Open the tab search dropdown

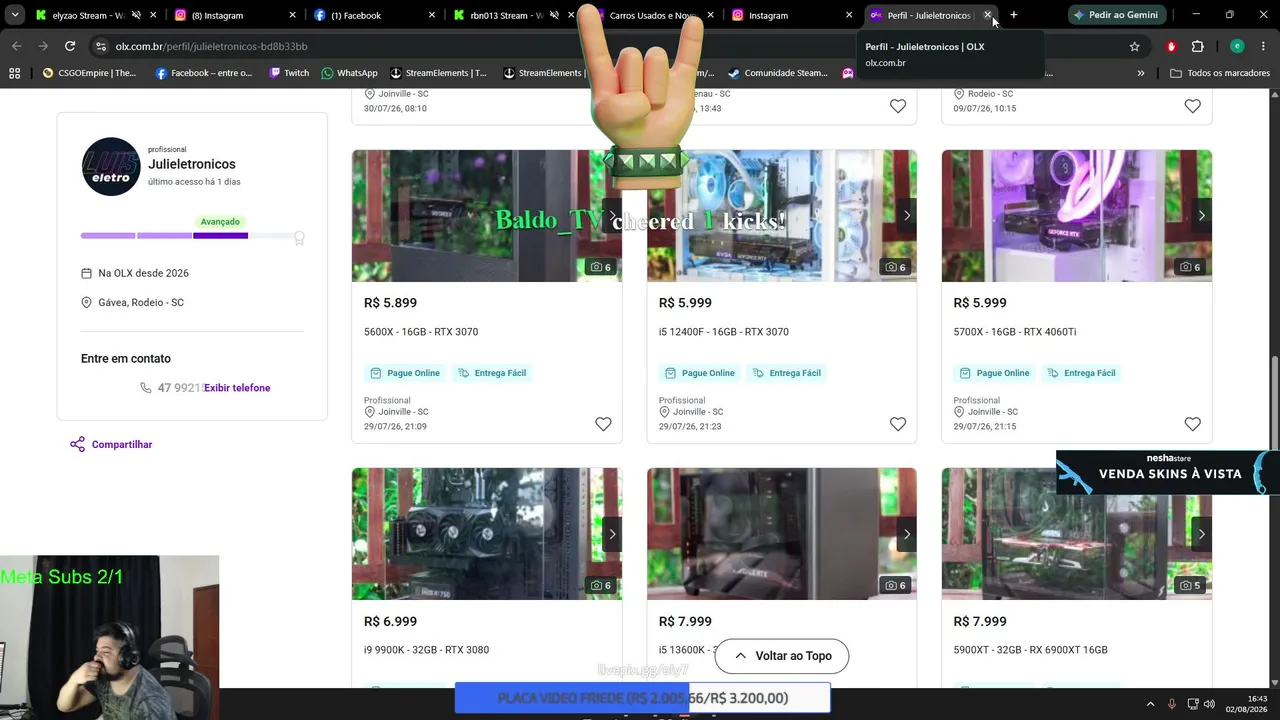[x=15, y=15]
